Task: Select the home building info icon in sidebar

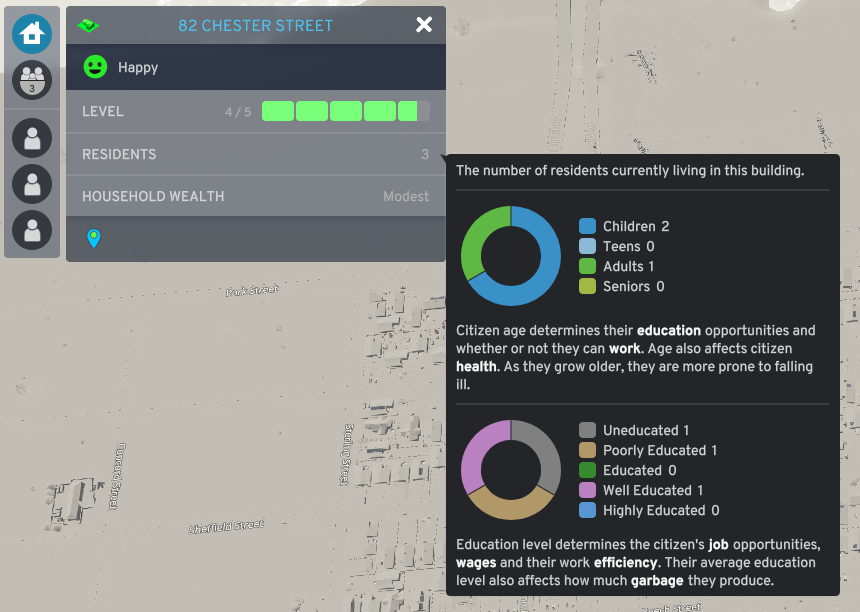Action: (32, 33)
